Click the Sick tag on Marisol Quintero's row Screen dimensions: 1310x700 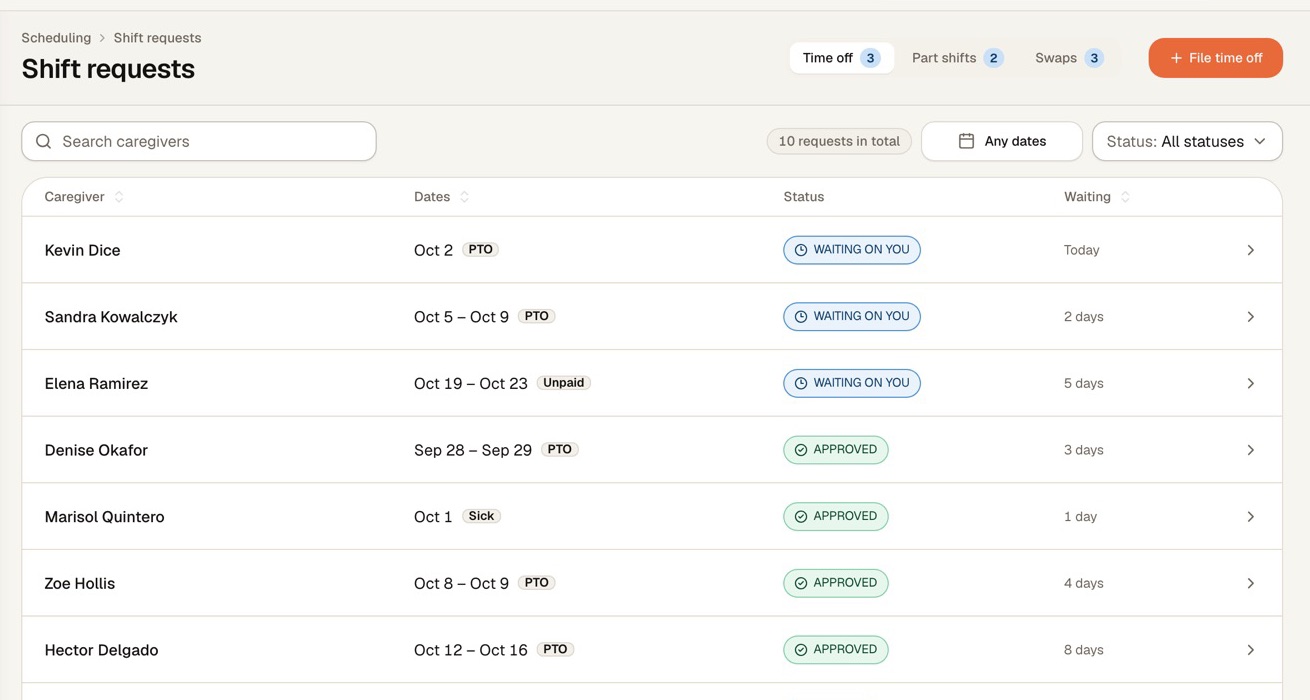click(x=481, y=516)
